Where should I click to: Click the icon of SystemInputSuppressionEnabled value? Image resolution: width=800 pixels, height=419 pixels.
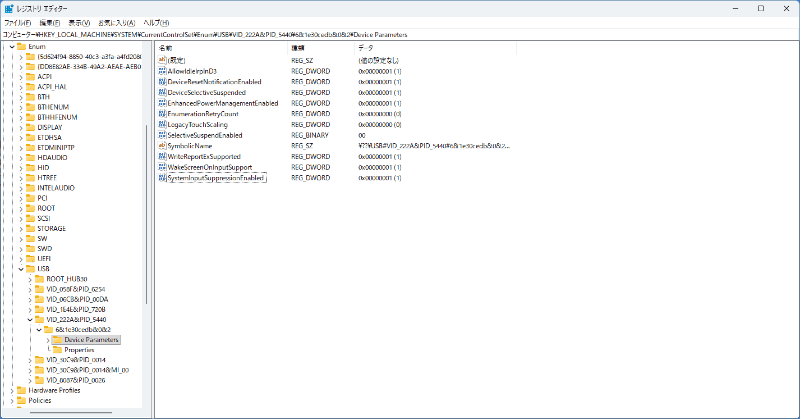click(x=162, y=178)
